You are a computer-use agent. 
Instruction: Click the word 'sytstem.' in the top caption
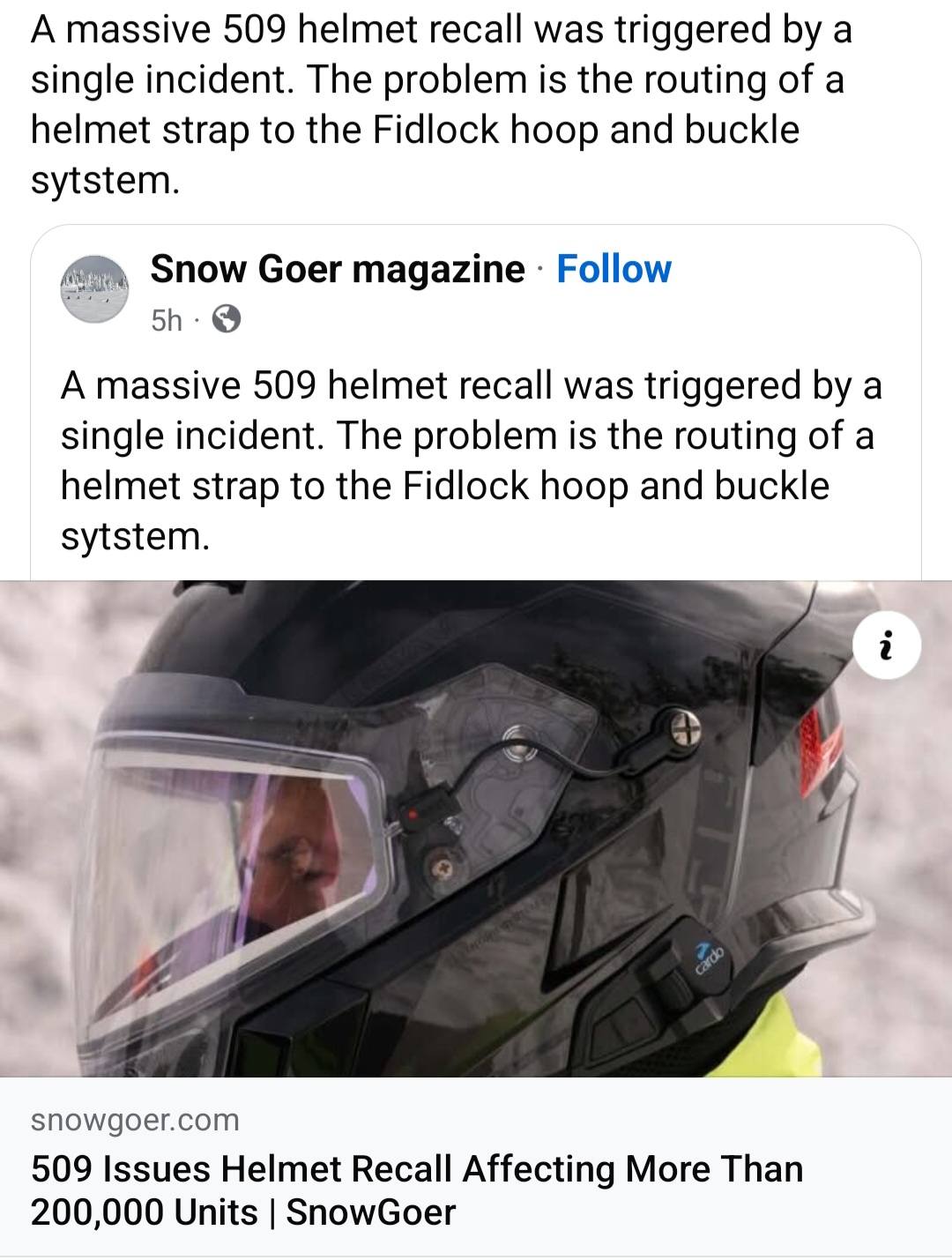tap(105, 180)
